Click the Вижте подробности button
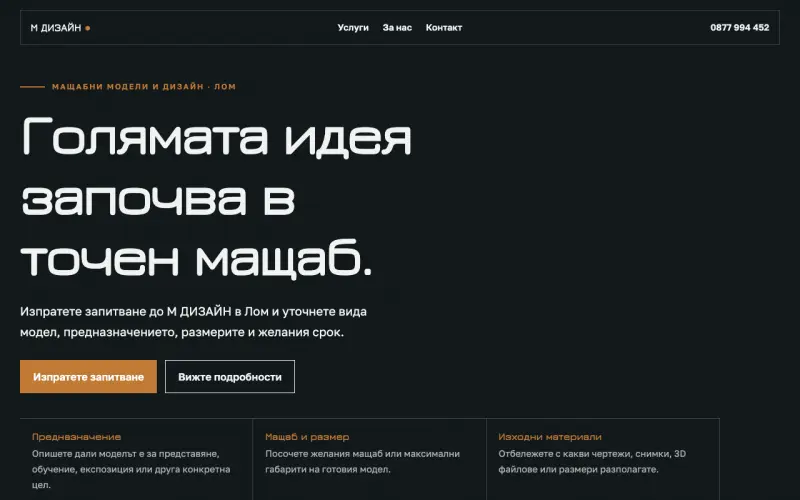 pyautogui.click(x=230, y=377)
